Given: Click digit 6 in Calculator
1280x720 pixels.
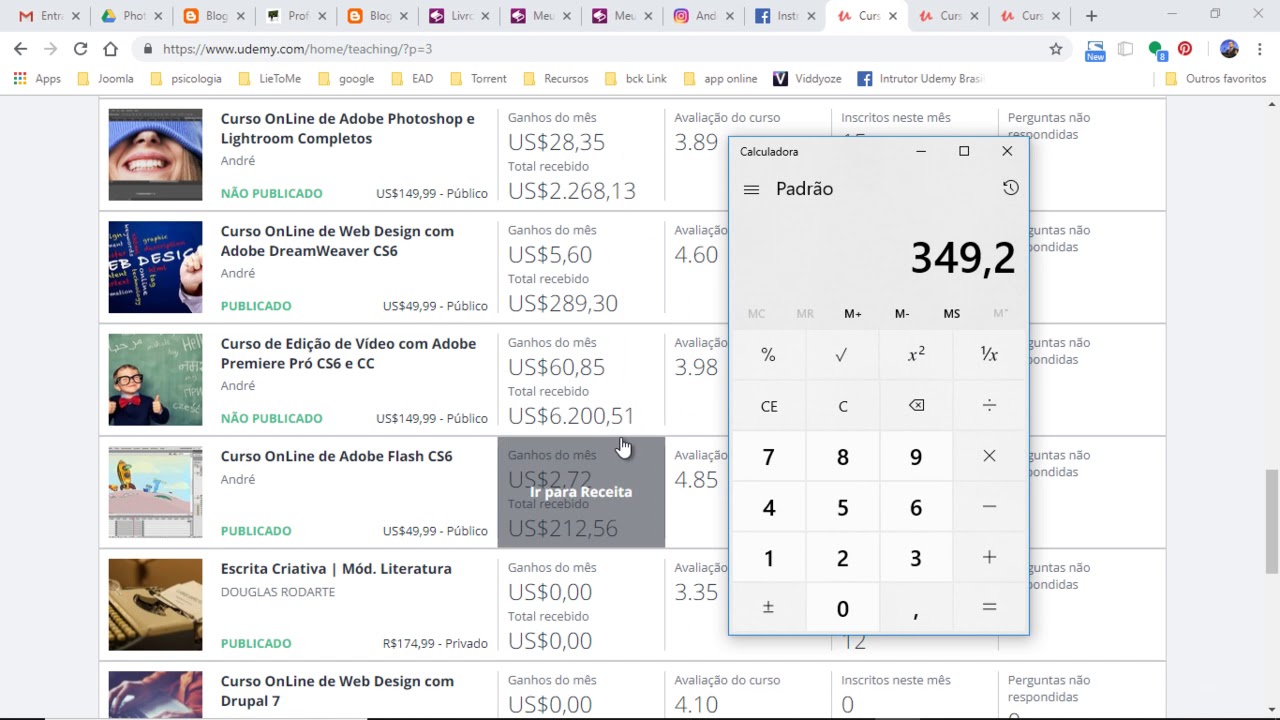Looking at the screenshot, I should point(916,508).
